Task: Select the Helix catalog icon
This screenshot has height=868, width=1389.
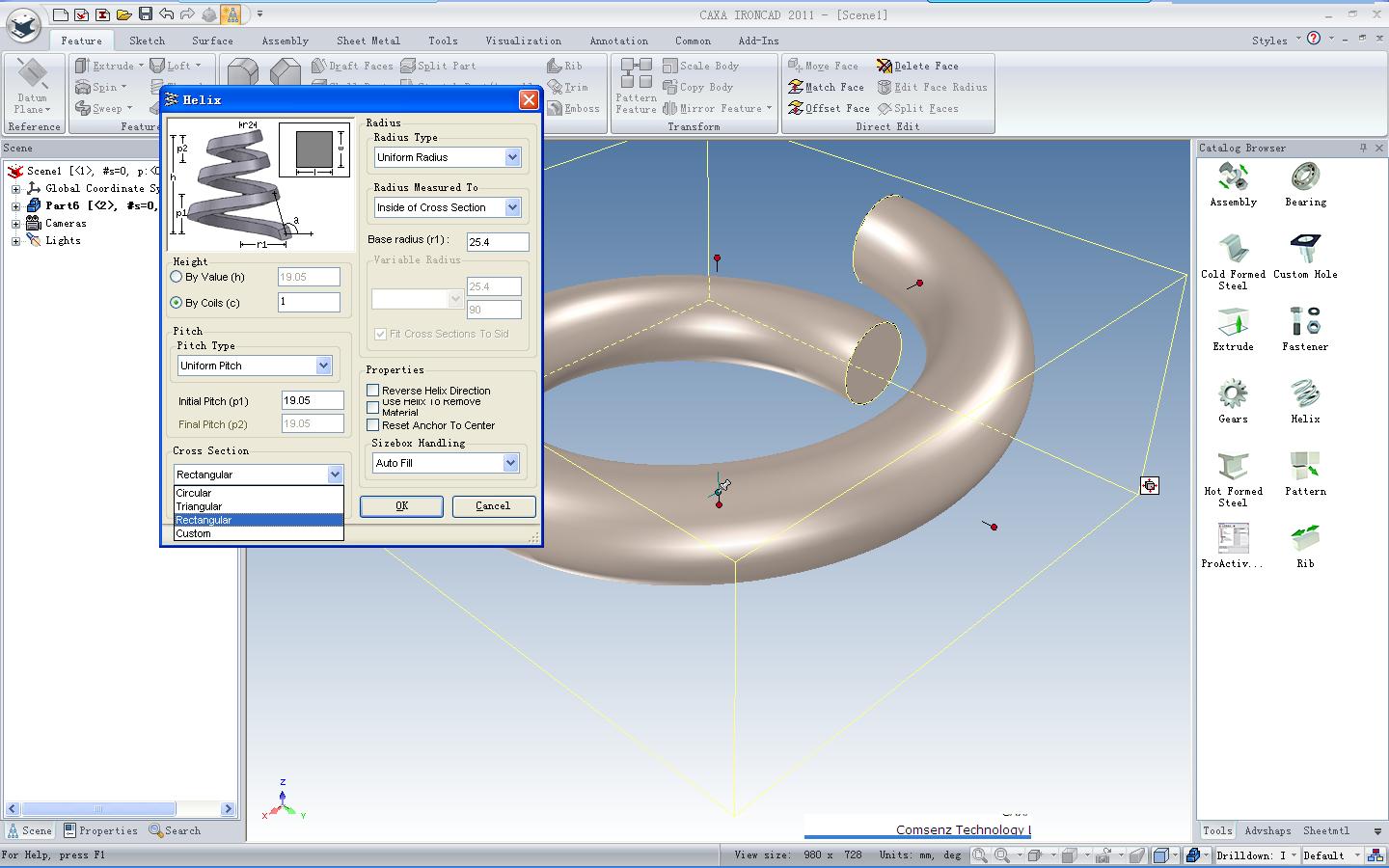Action: 1305,394
